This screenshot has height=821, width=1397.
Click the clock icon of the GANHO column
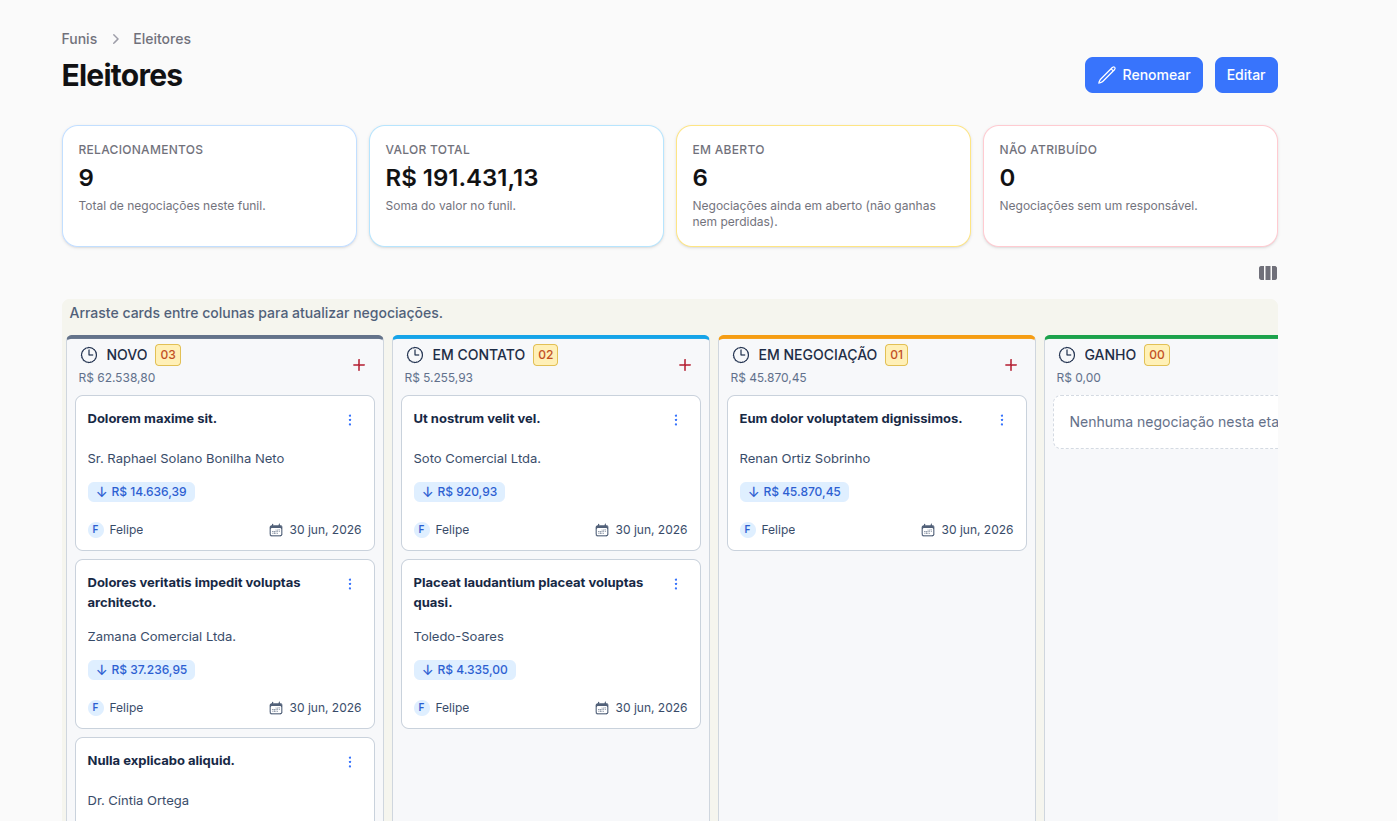(x=1067, y=355)
